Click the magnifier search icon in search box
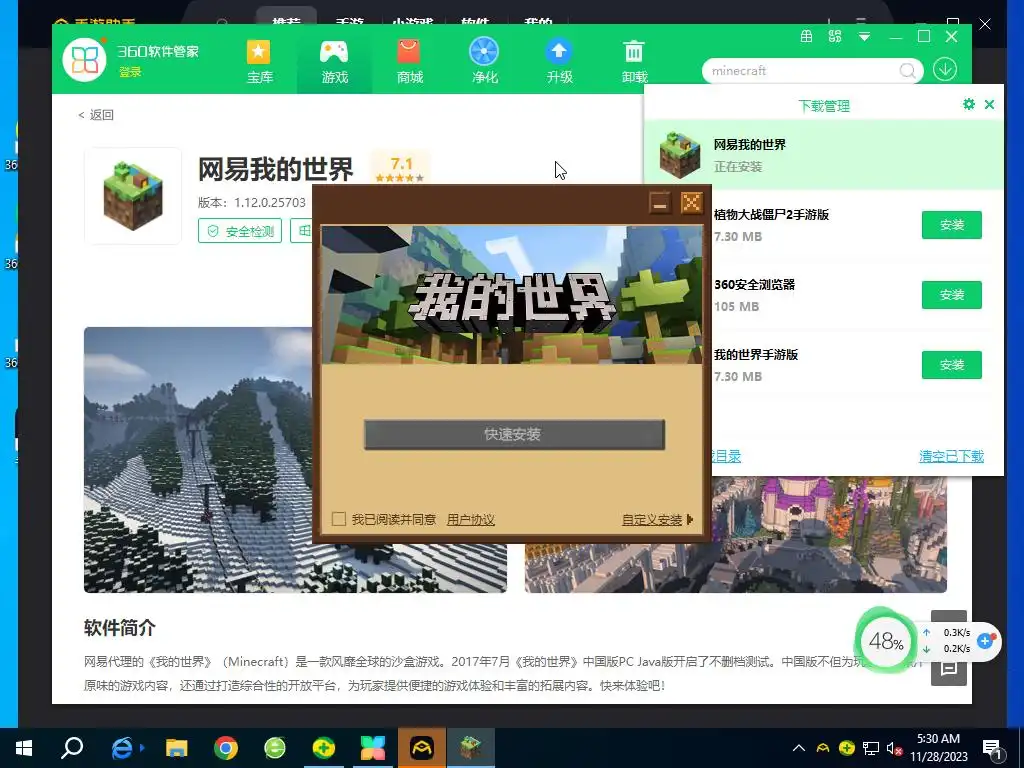1024x768 pixels. [907, 71]
